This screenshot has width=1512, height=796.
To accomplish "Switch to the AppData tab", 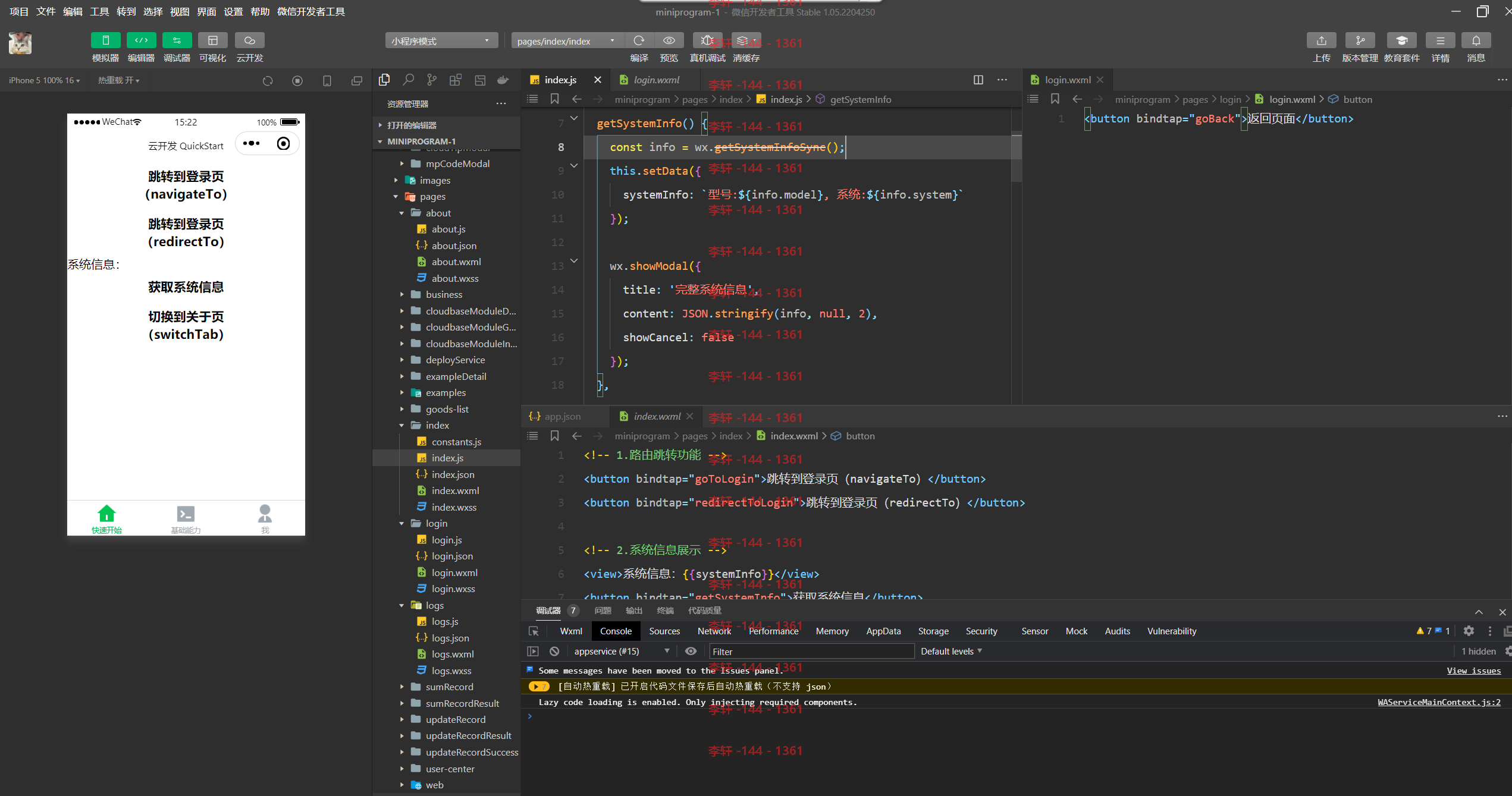I will click(883, 631).
